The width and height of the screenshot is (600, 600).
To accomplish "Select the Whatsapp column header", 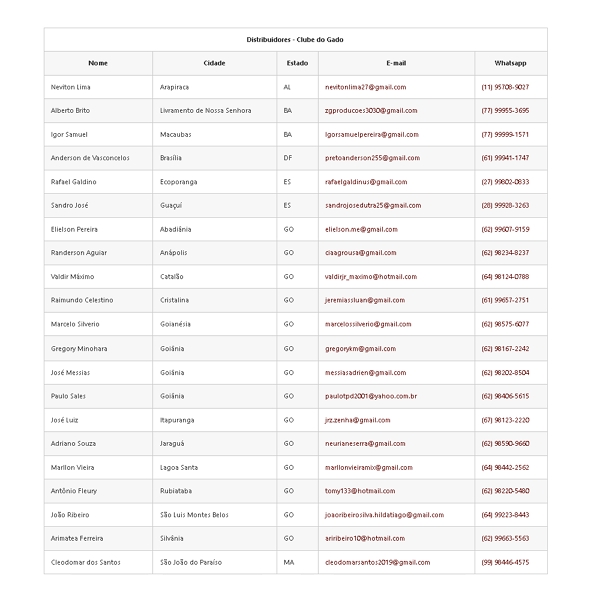I will (x=510, y=63).
